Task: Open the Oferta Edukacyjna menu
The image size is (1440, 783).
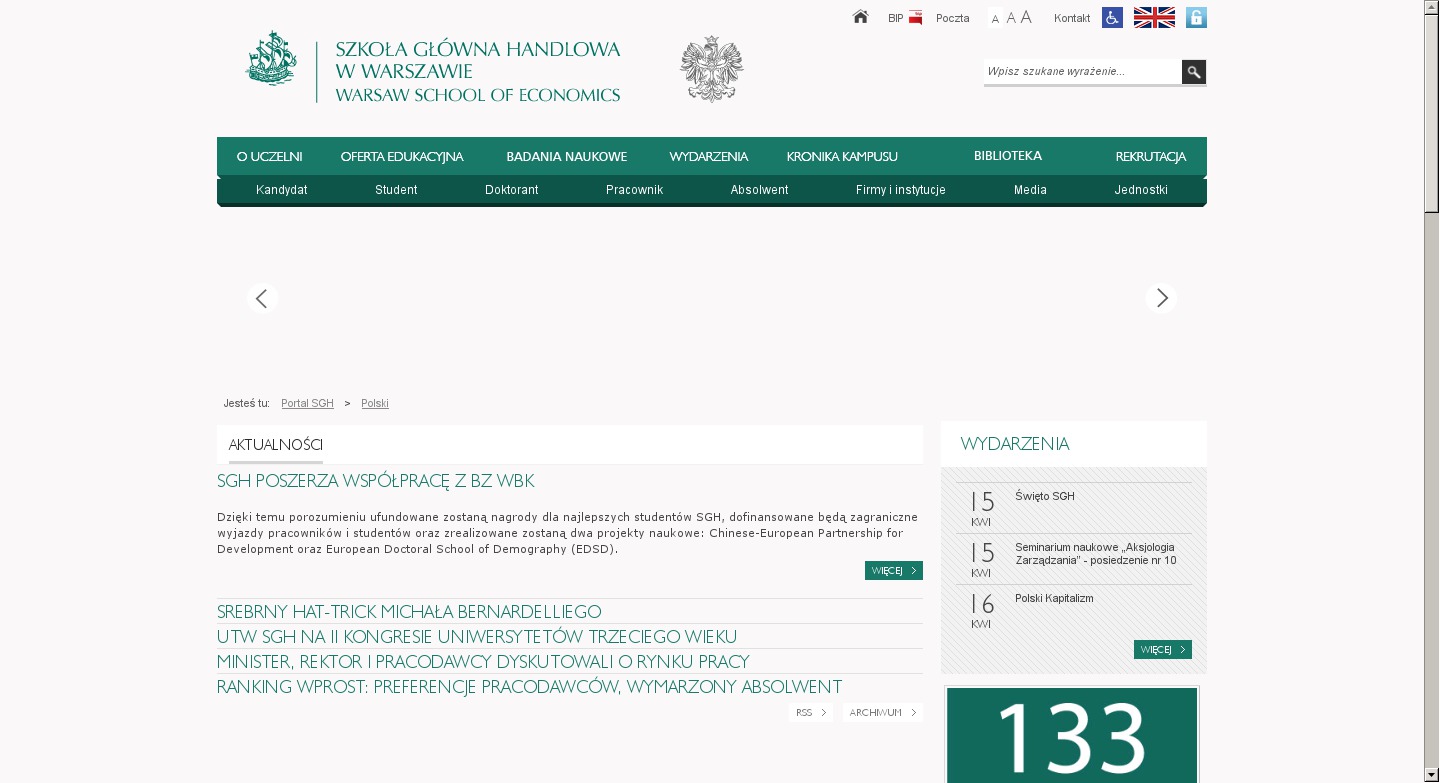Action: [402, 157]
